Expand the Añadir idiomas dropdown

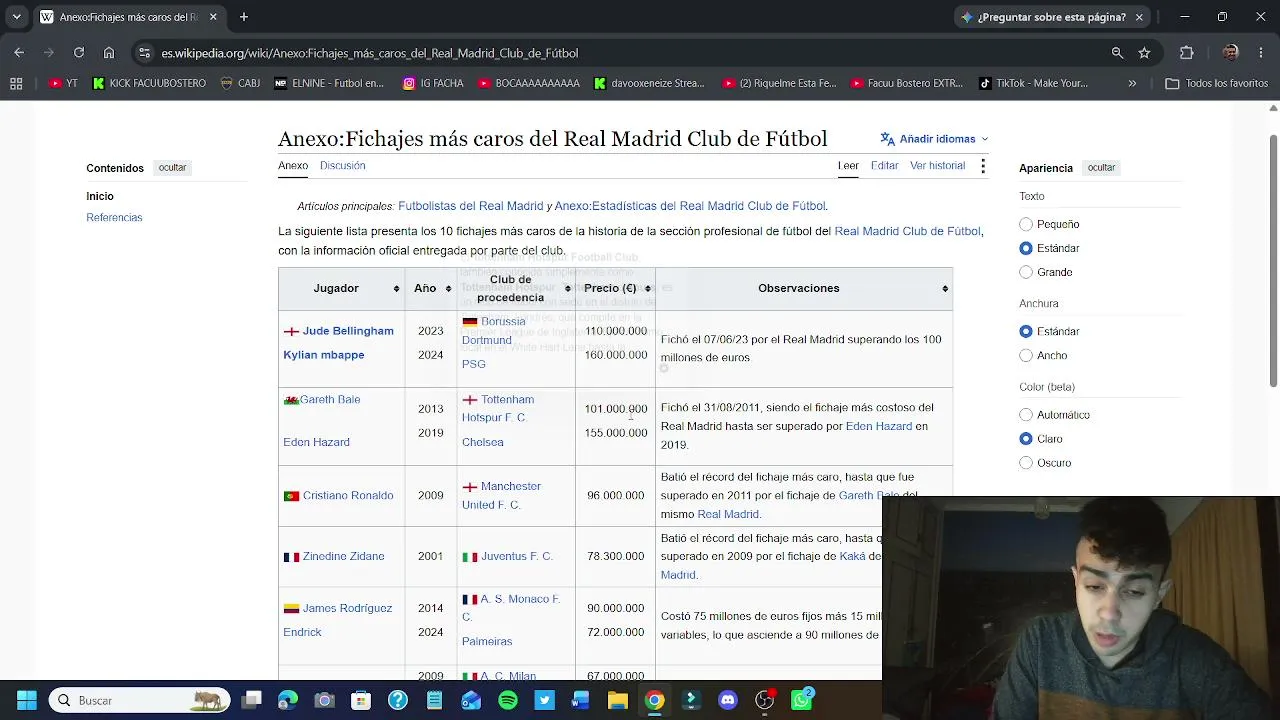click(934, 139)
